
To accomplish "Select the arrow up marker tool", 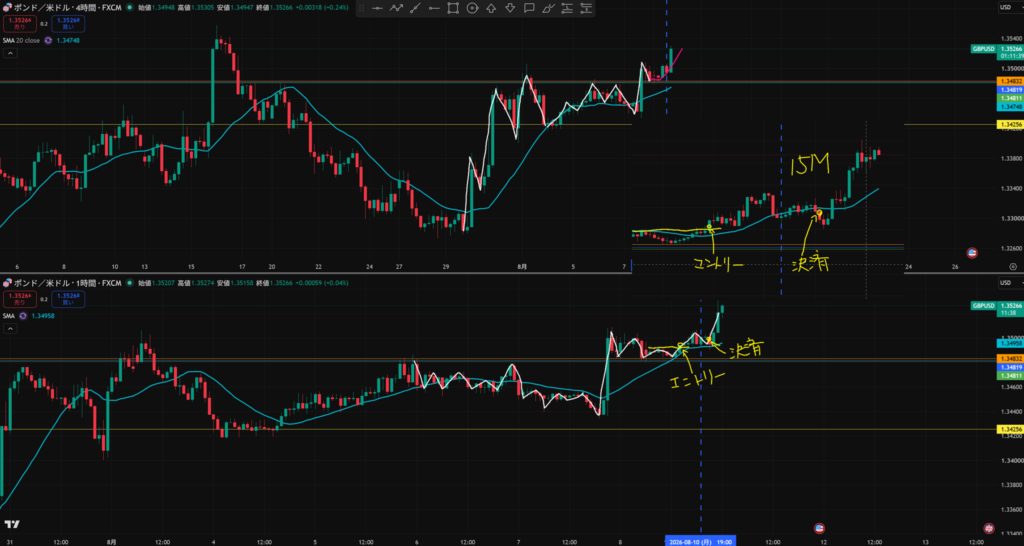I will (x=491, y=8).
